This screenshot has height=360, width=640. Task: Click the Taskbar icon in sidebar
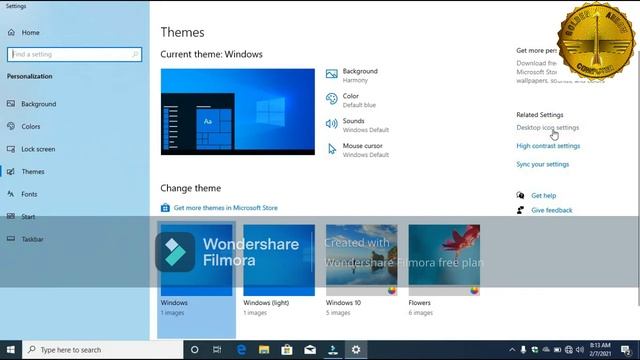(11, 239)
